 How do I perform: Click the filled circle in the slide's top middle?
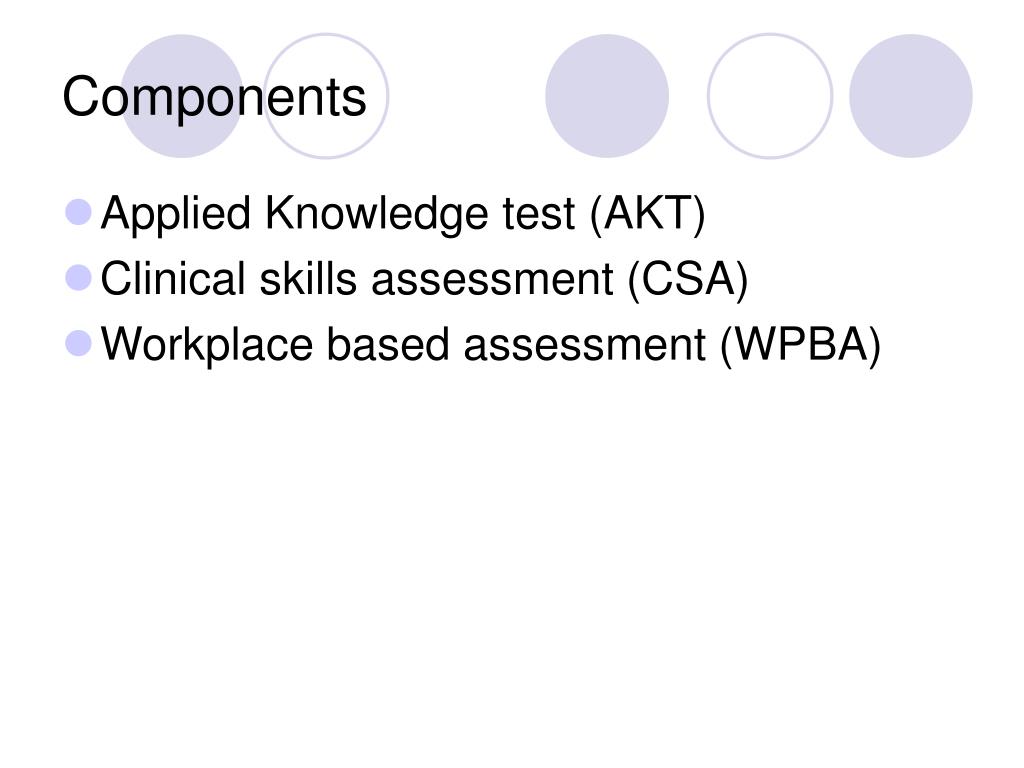tap(607, 96)
